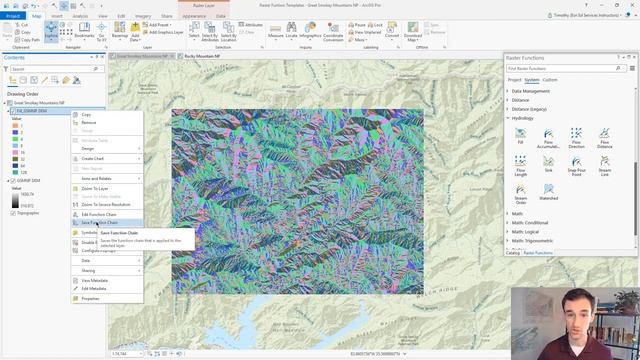The image size is (640, 360).
Task: Open the Bookmarks tool in the ribbon
Action: [84, 31]
